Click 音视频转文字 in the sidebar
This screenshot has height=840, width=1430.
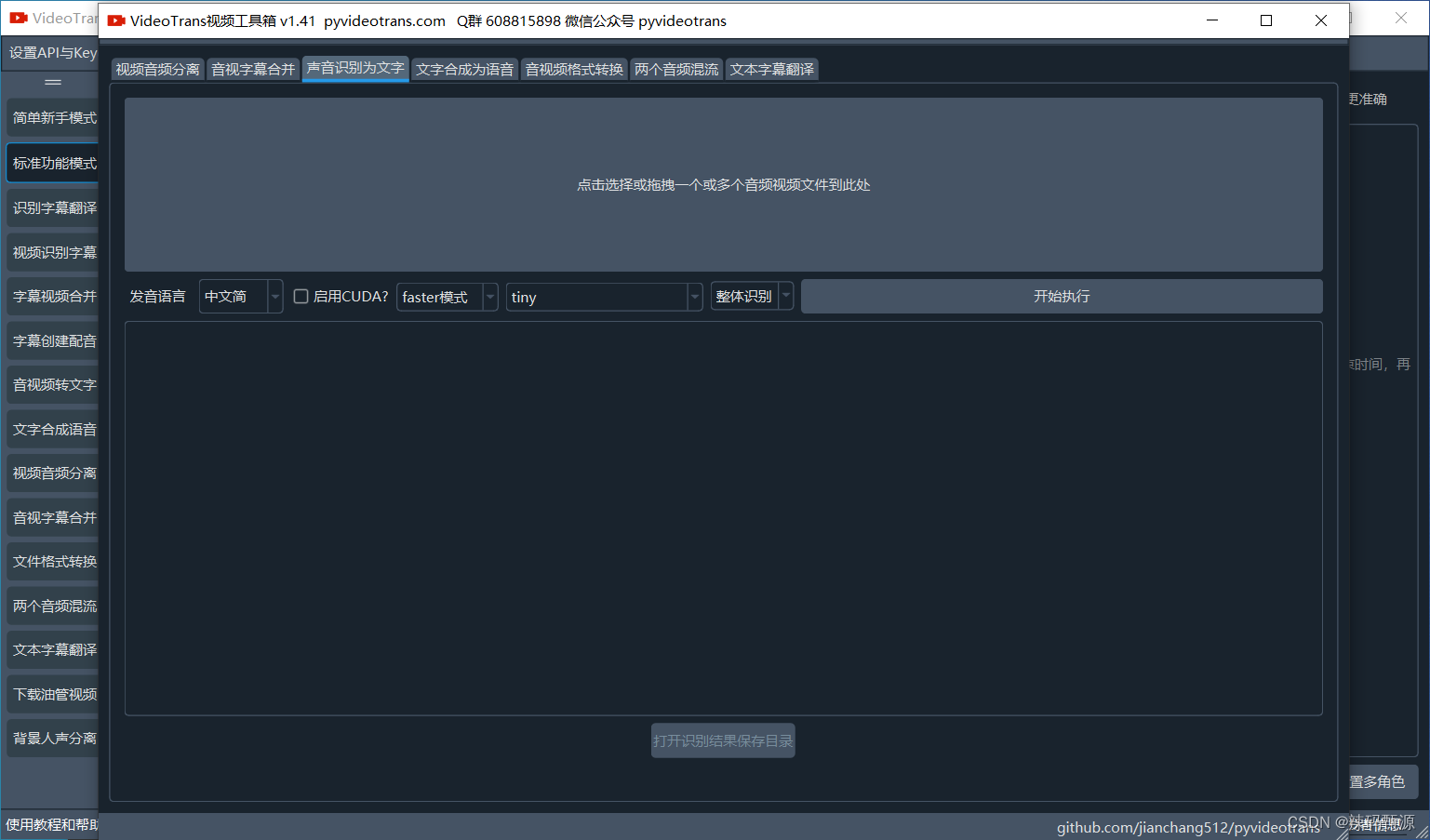[53, 385]
